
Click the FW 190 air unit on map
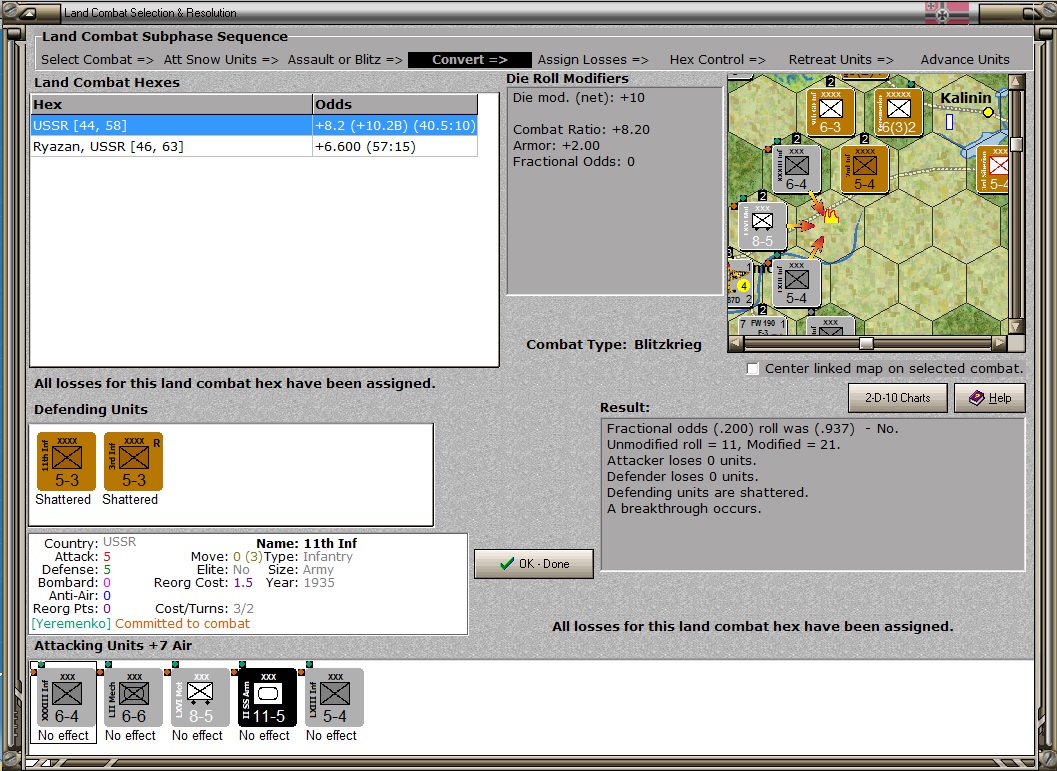click(762, 326)
